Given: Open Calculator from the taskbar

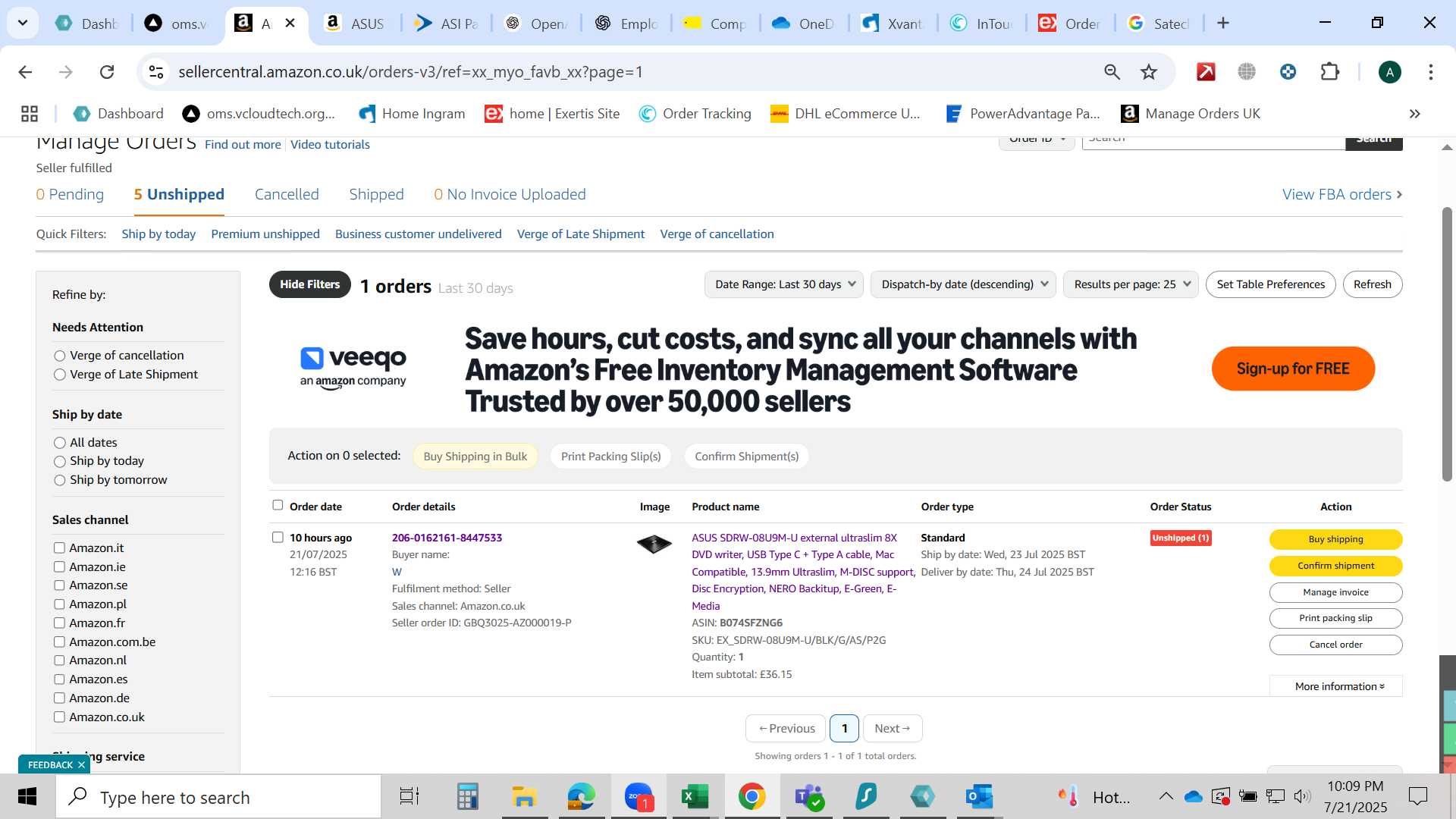Looking at the screenshot, I should (467, 797).
